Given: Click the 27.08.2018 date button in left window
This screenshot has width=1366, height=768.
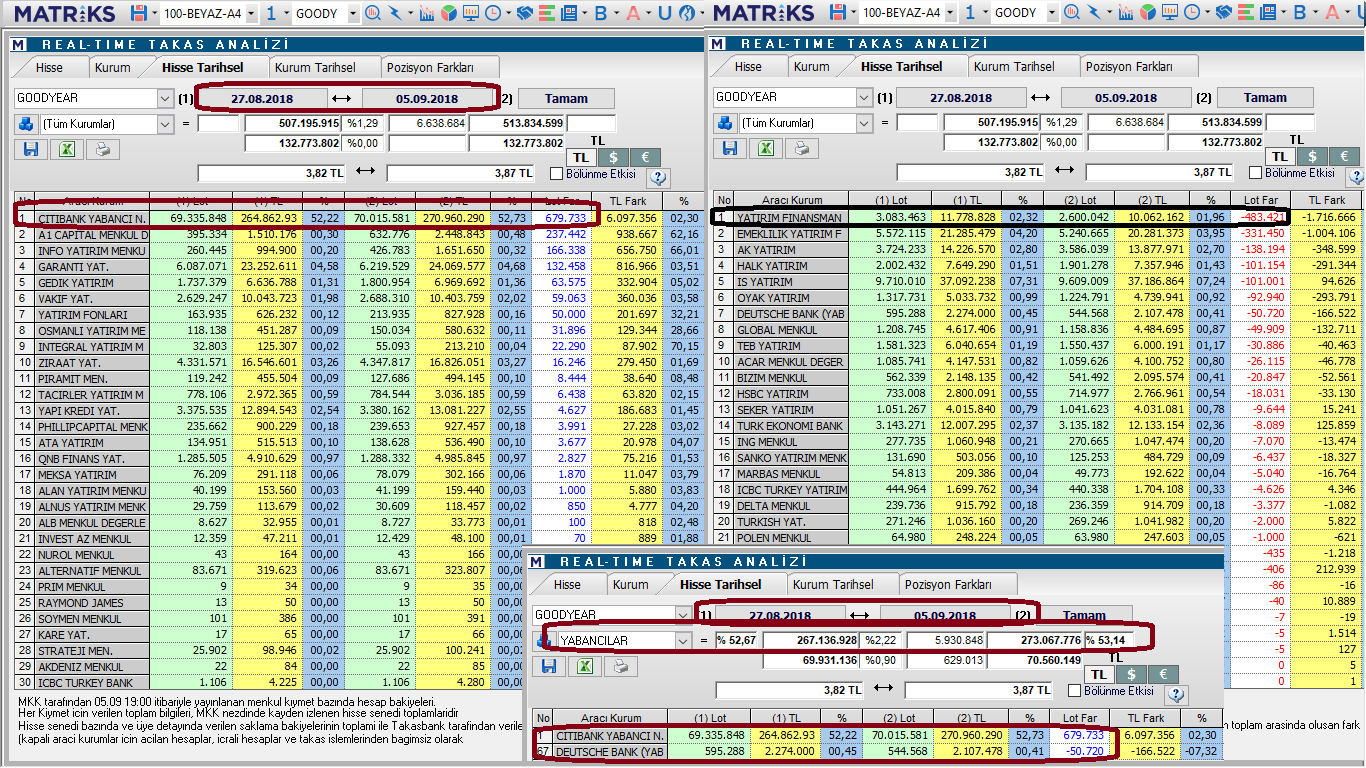Looking at the screenshot, I should (x=262, y=98).
